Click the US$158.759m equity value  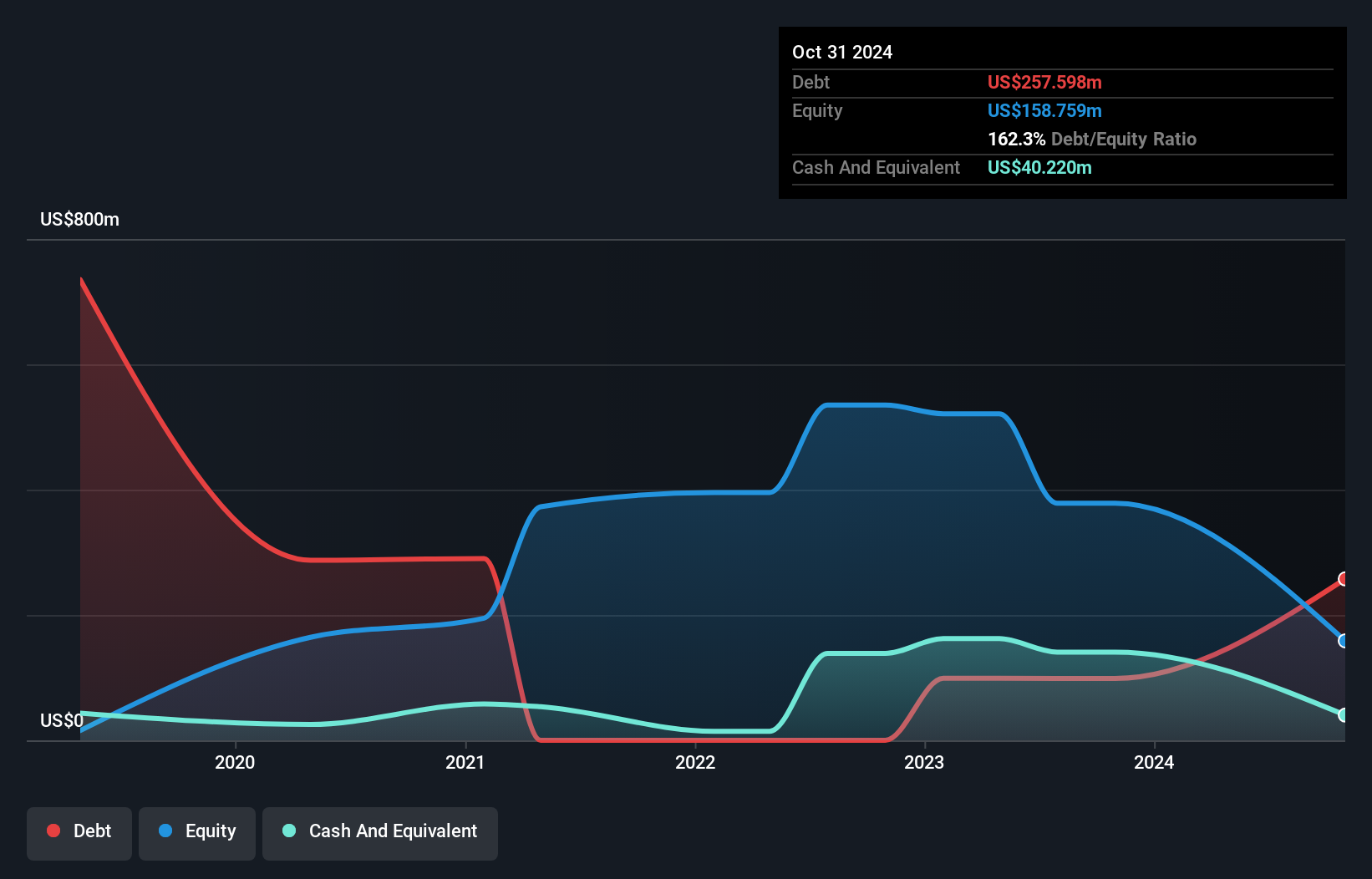1044,110
